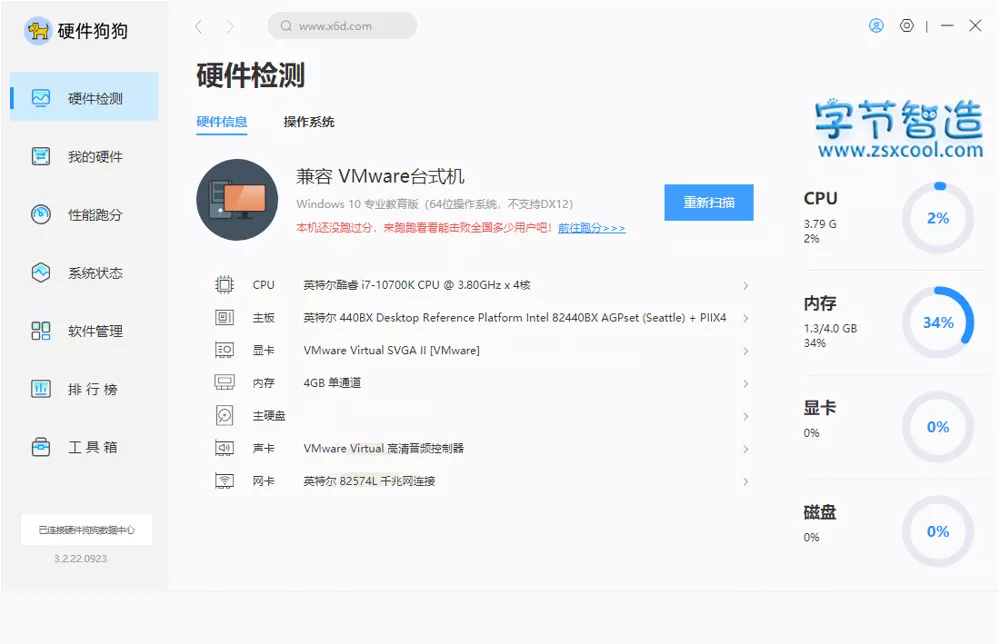Image resolution: width=1000 pixels, height=644 pixels.
Task: Click VMware Virtual SVGA II text
Action: coord(391,350)
